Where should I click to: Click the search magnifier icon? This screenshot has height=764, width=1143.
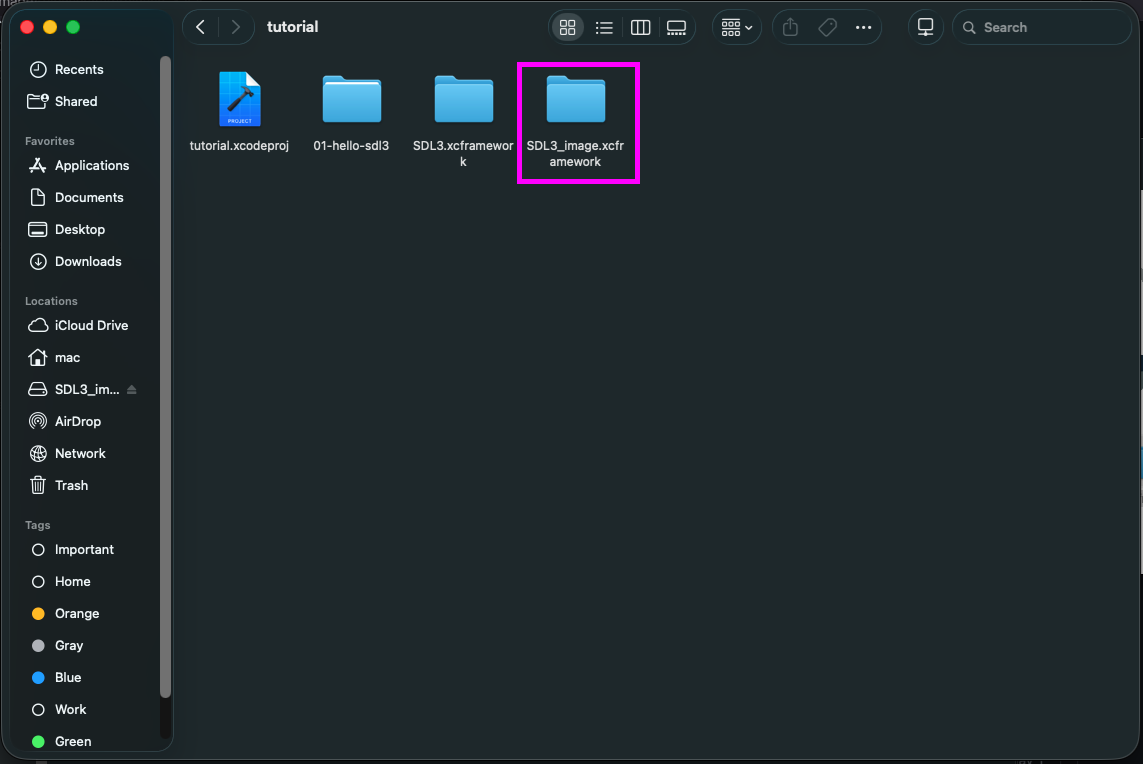(x=969, y=28)
